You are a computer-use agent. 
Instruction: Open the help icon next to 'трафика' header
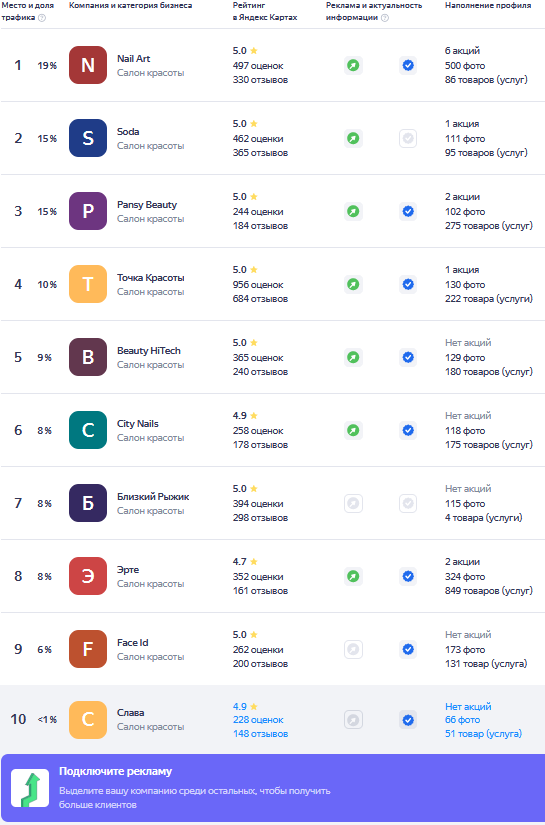pyautogui.click(x=42, y=18)
